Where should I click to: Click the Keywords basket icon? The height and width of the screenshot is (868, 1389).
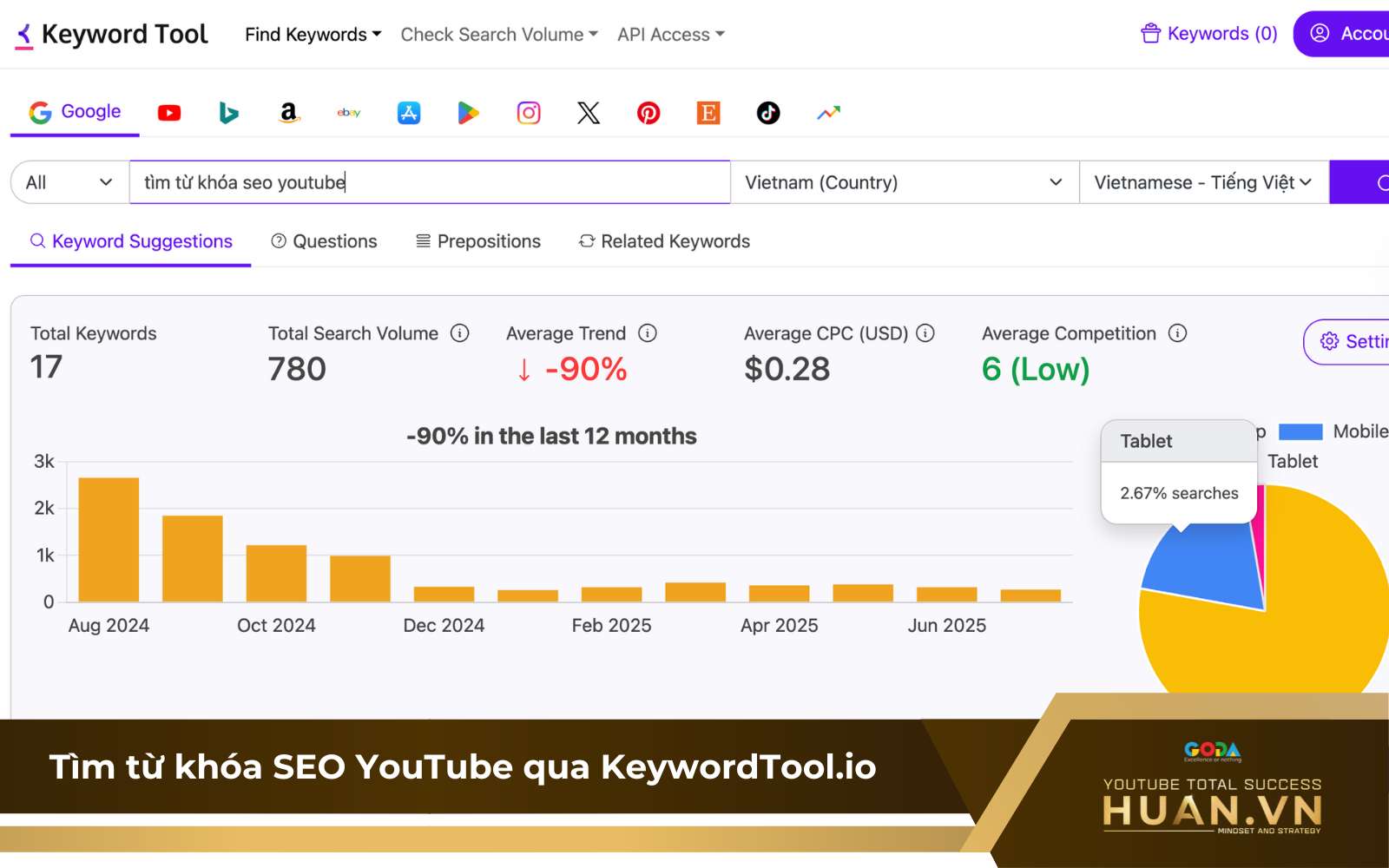pos(1151,34)
